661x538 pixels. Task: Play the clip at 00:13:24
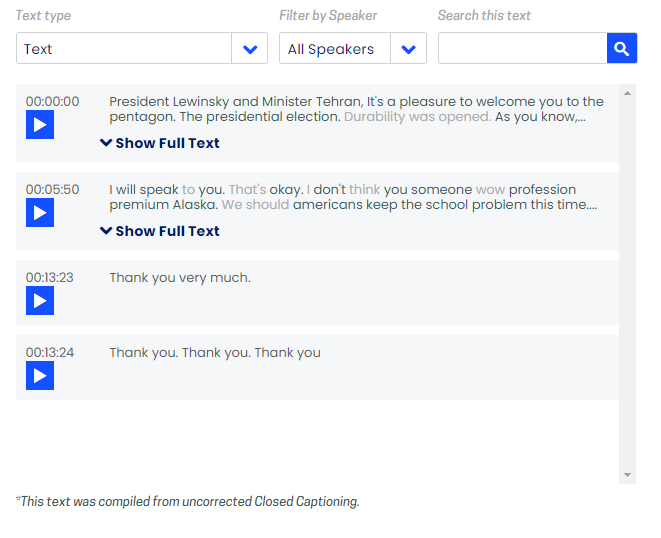point(40,376)
